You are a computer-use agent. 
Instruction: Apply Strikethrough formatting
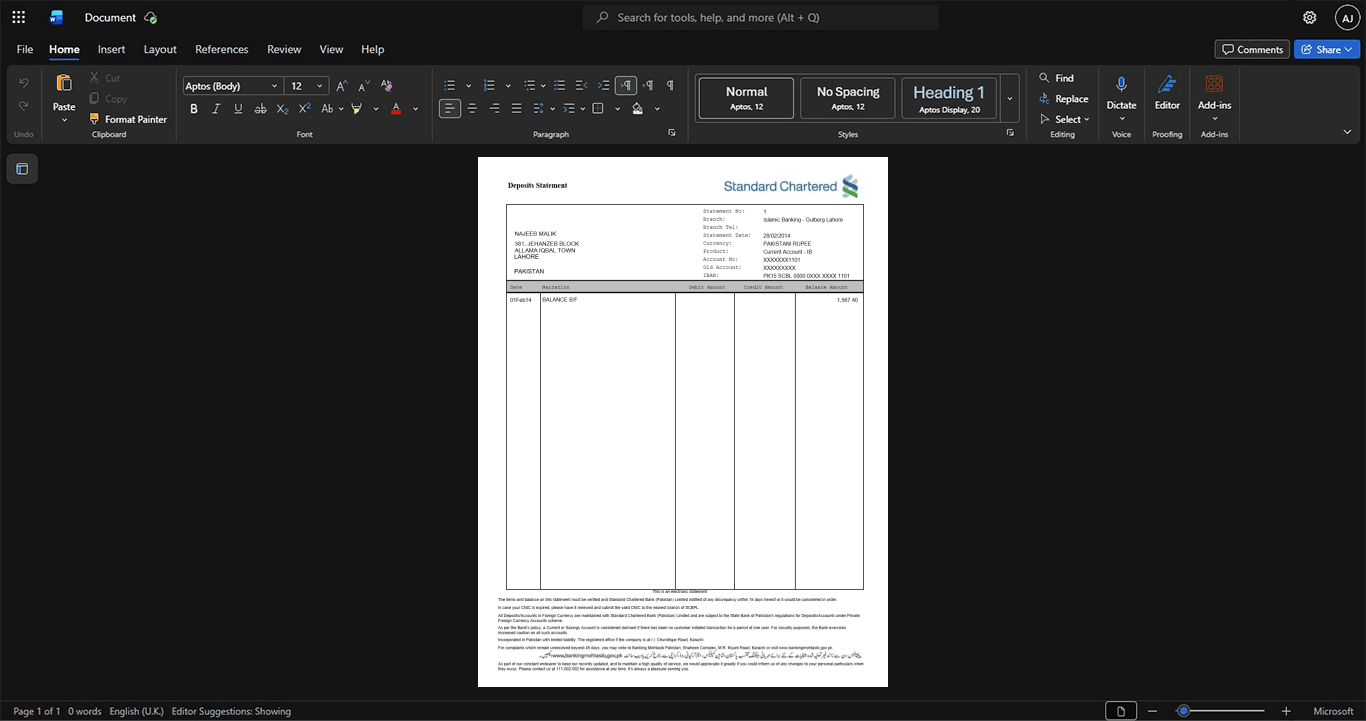[x=260, y=108]
